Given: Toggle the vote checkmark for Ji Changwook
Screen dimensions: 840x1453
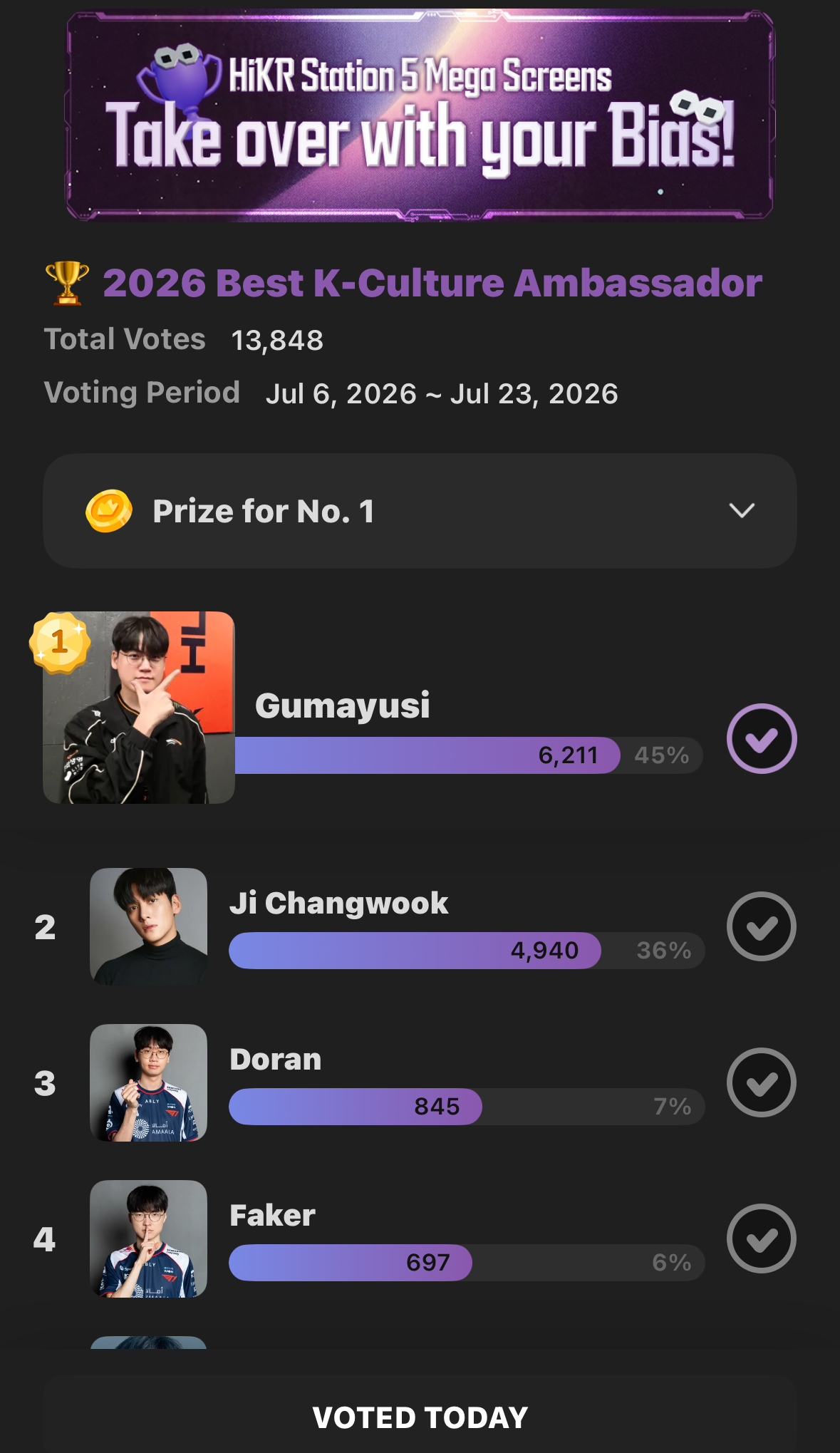Looking at the screenshot, I should [x=762, y=926].
